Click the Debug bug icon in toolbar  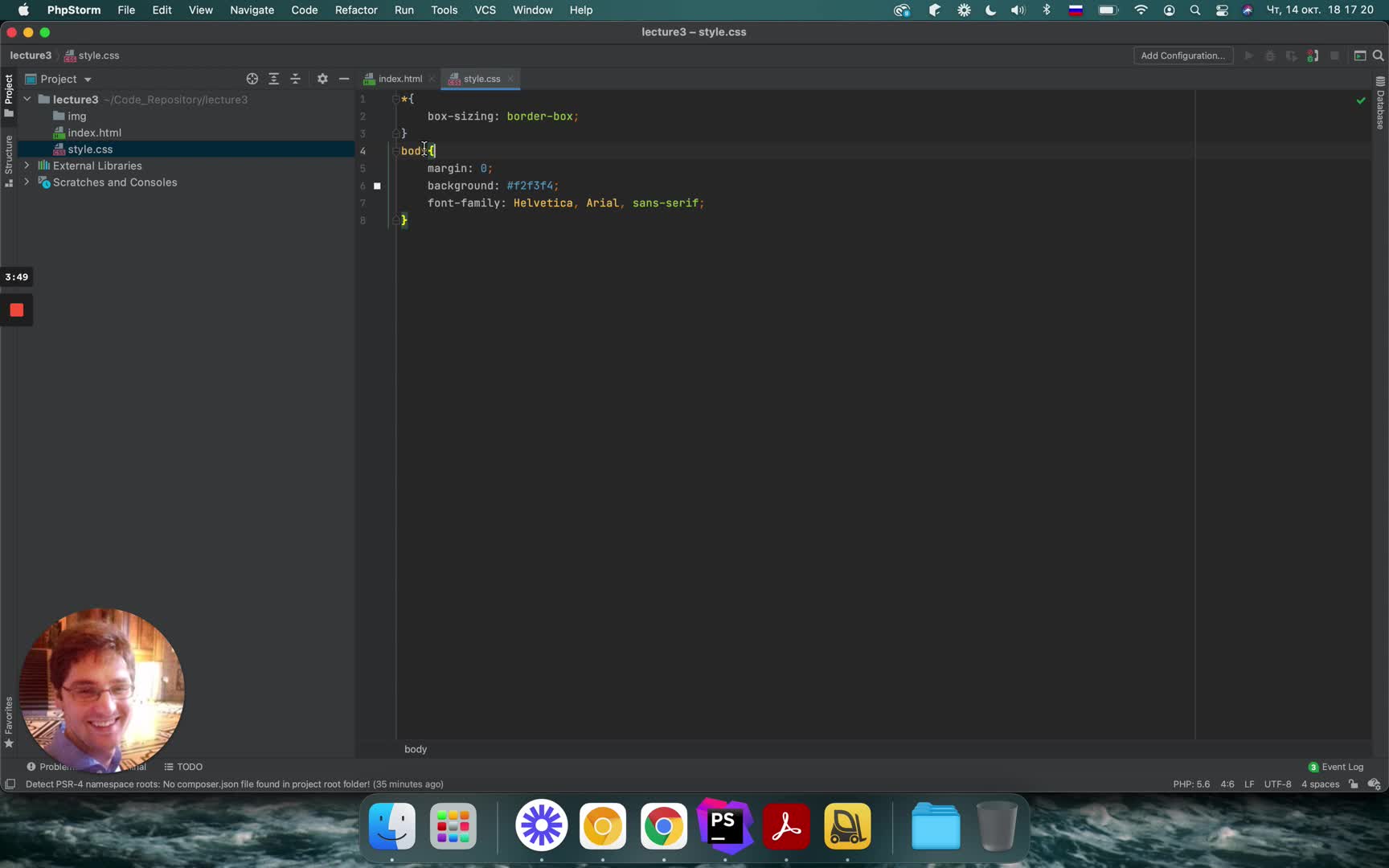(x=1270, y=55)
